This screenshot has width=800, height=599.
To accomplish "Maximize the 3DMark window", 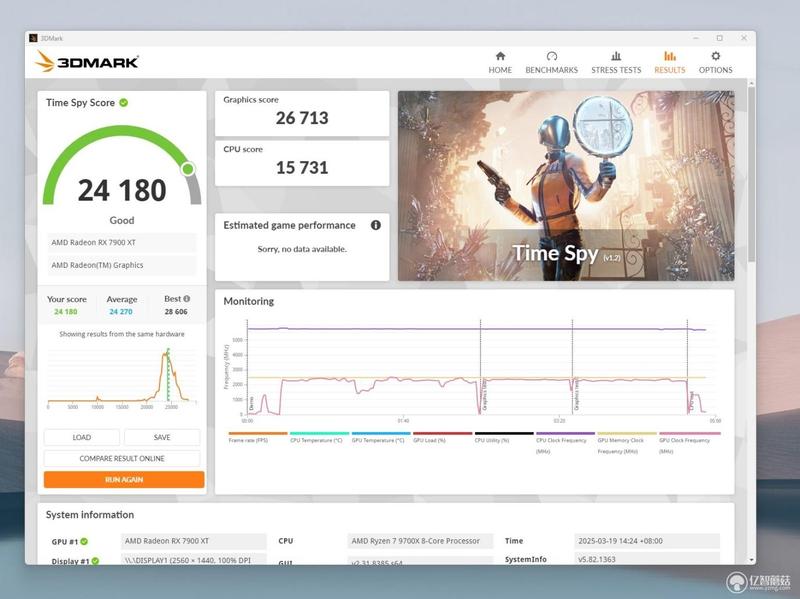I will pyautogui.click(x=719, y=38).
